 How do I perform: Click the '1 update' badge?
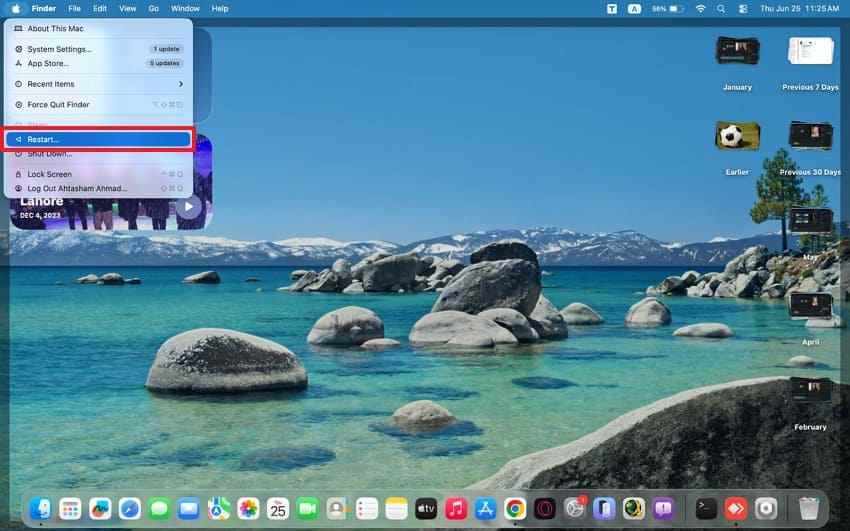pyautogui.click(x=166, y=49)
